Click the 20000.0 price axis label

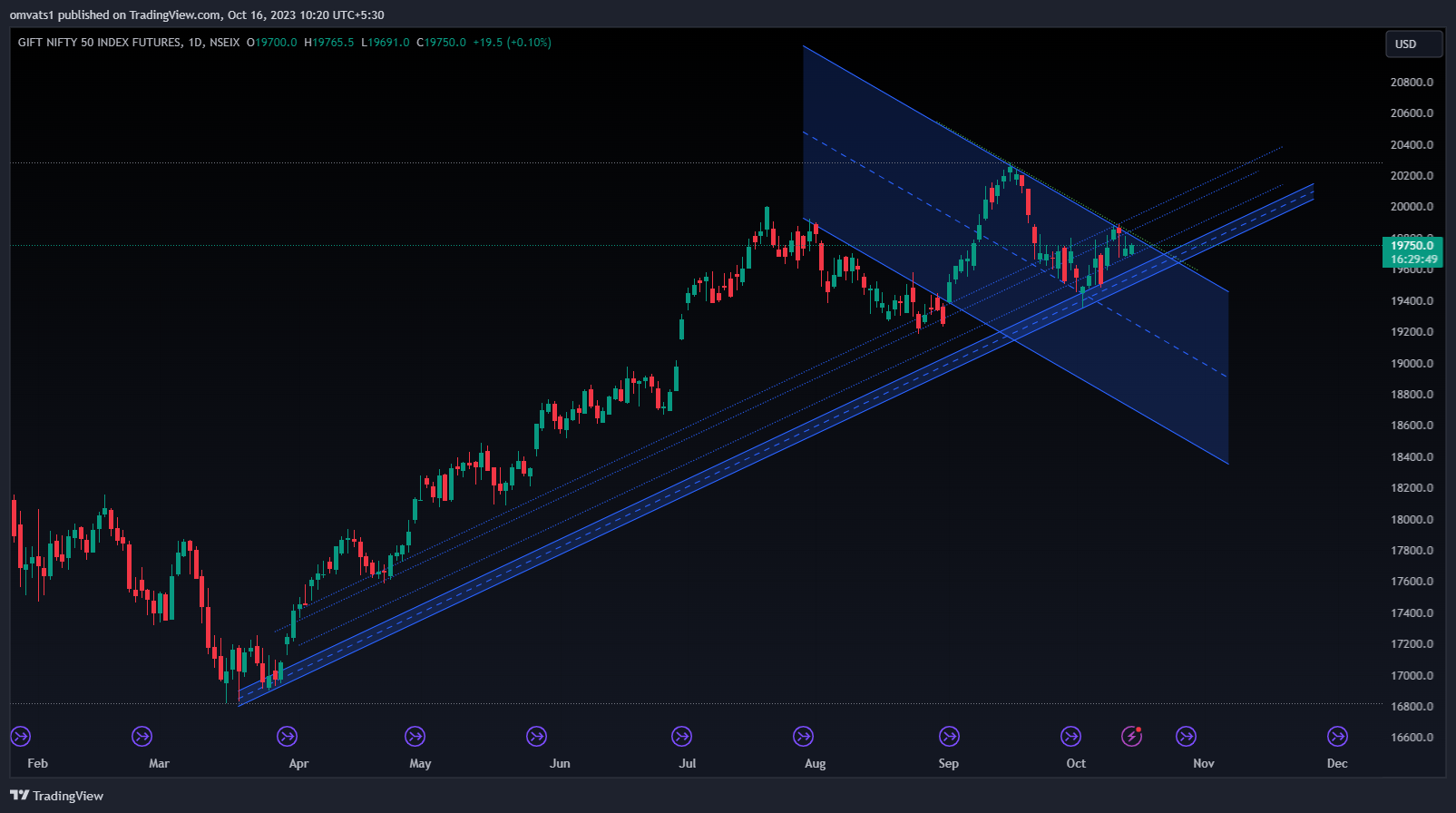(x=1412, y=207)
